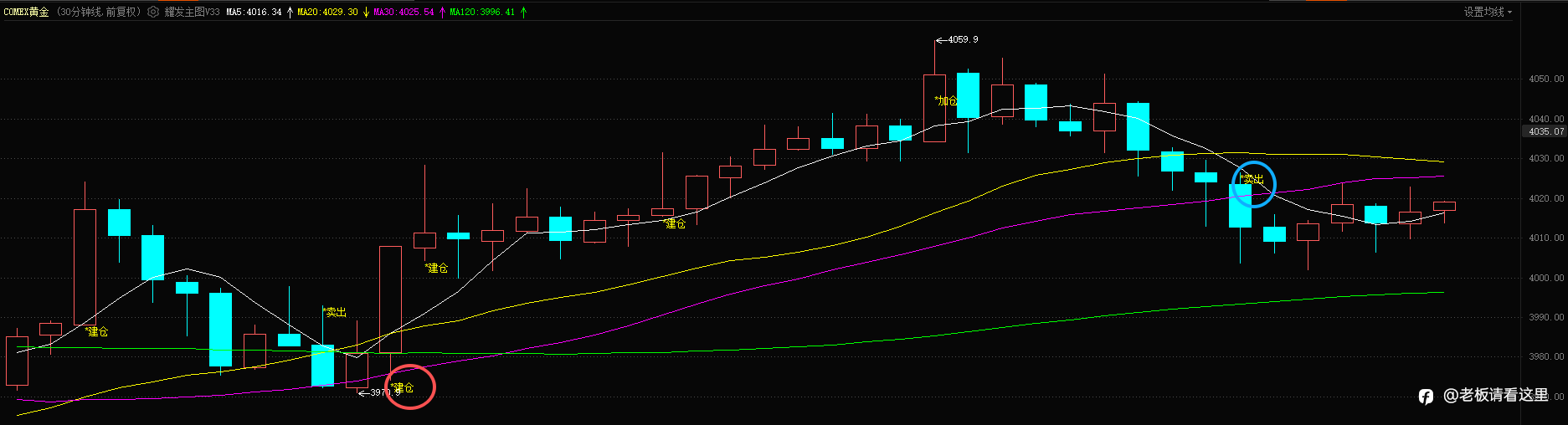Image resolution: width=1568 pixels, height=425 pixels.
Task: Select the green MA120:3996.41 label
Action: pyautogui.click(x=482, y=12)
